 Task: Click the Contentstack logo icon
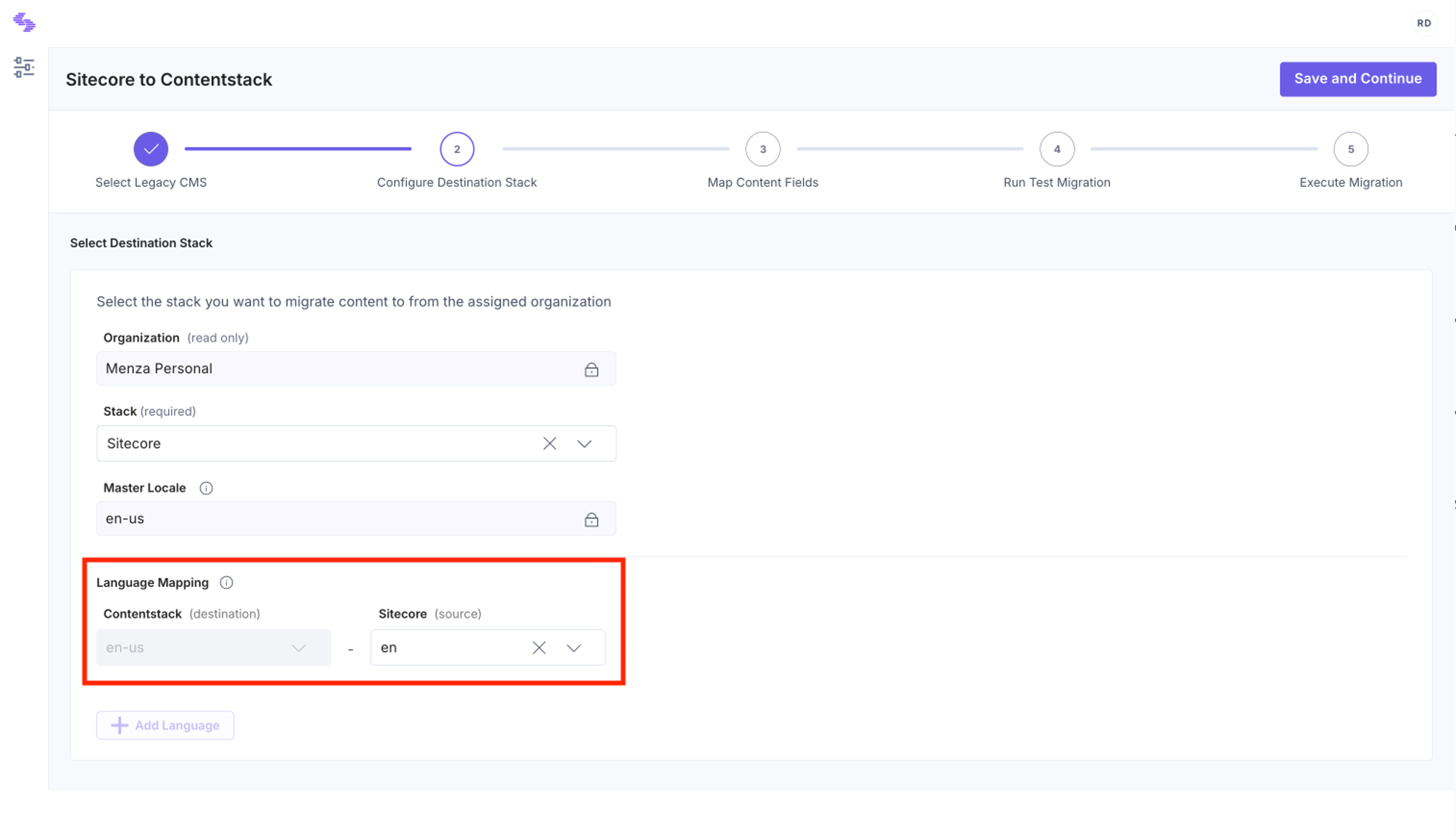(x=24, y=22)
